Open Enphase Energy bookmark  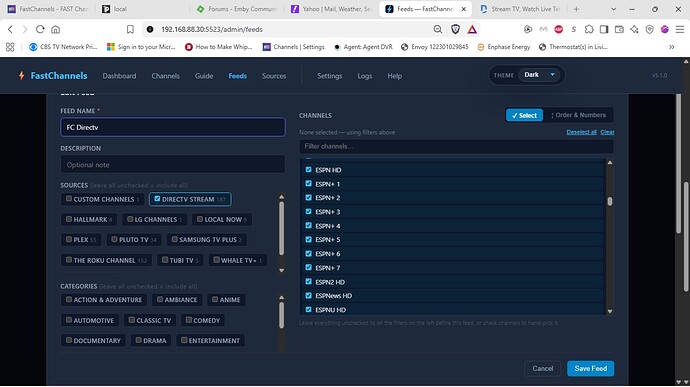tap(504, 47)
